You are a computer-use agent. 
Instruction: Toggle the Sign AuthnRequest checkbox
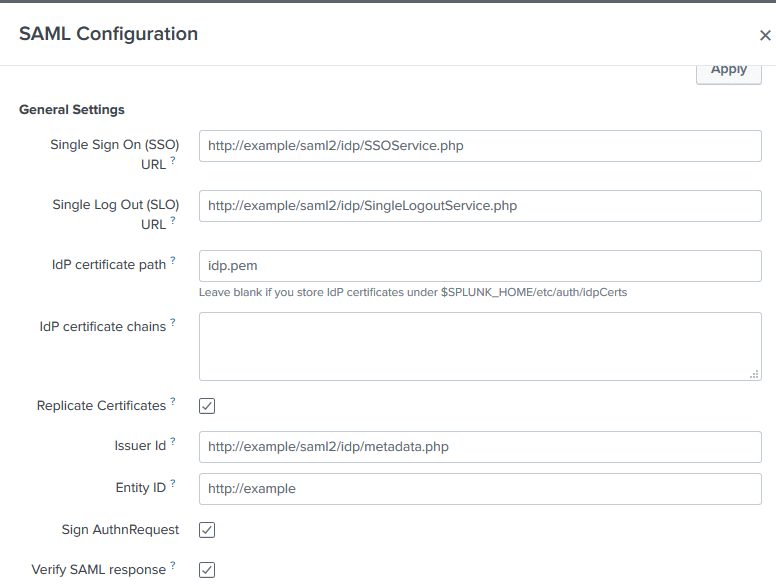click(x=207, y=530)
